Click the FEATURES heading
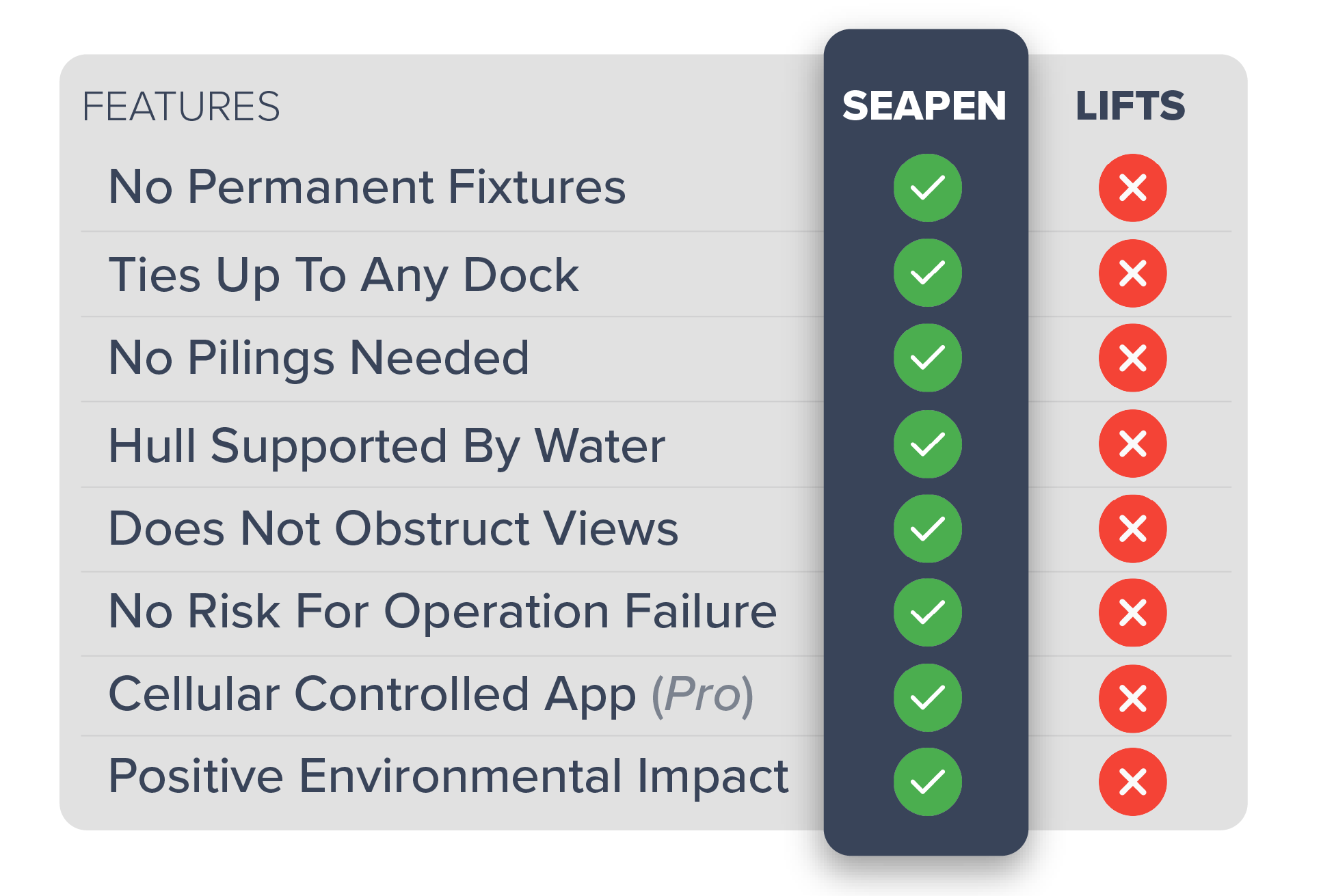Viewport: 1321px width, 896px height. (x=181, y=107)
